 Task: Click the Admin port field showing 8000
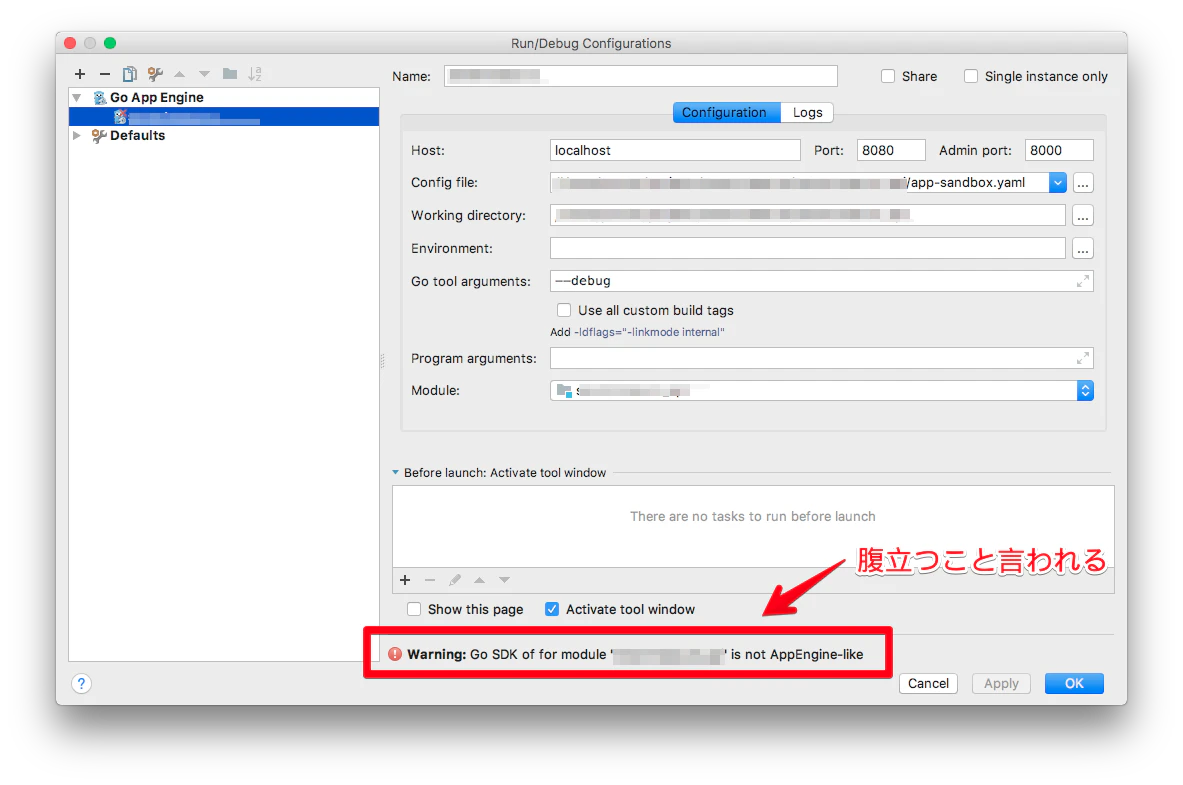[1059, 150]
